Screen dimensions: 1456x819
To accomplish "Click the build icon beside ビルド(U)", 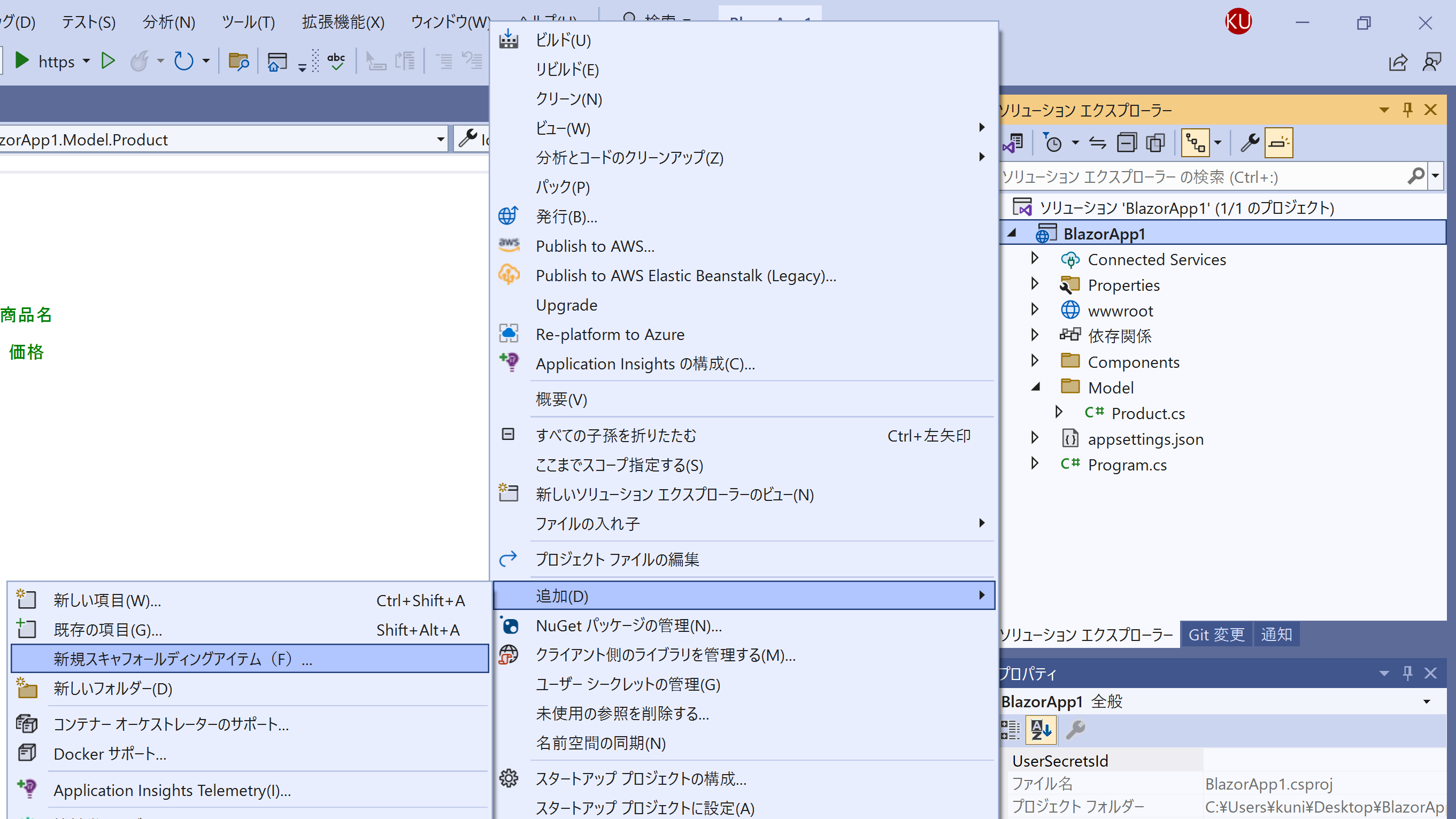I will 508,40.
